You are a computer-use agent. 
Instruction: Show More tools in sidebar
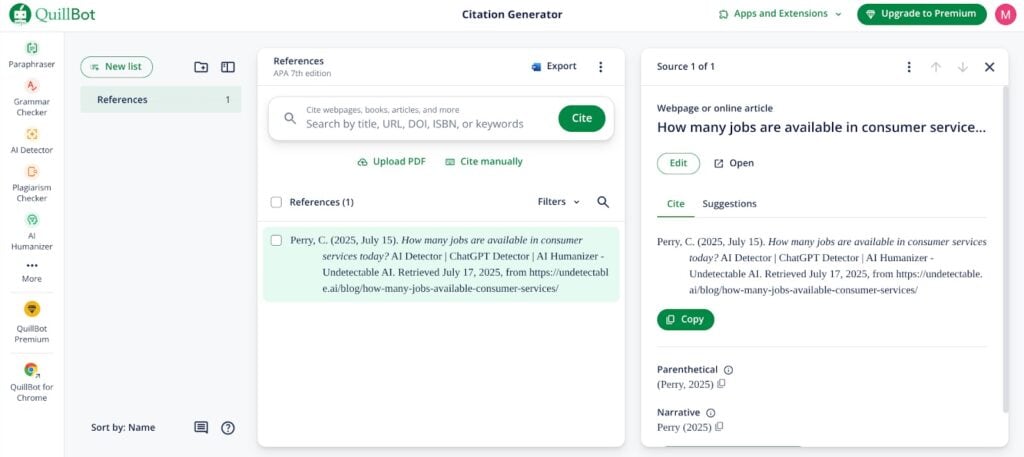pos(31,272)
